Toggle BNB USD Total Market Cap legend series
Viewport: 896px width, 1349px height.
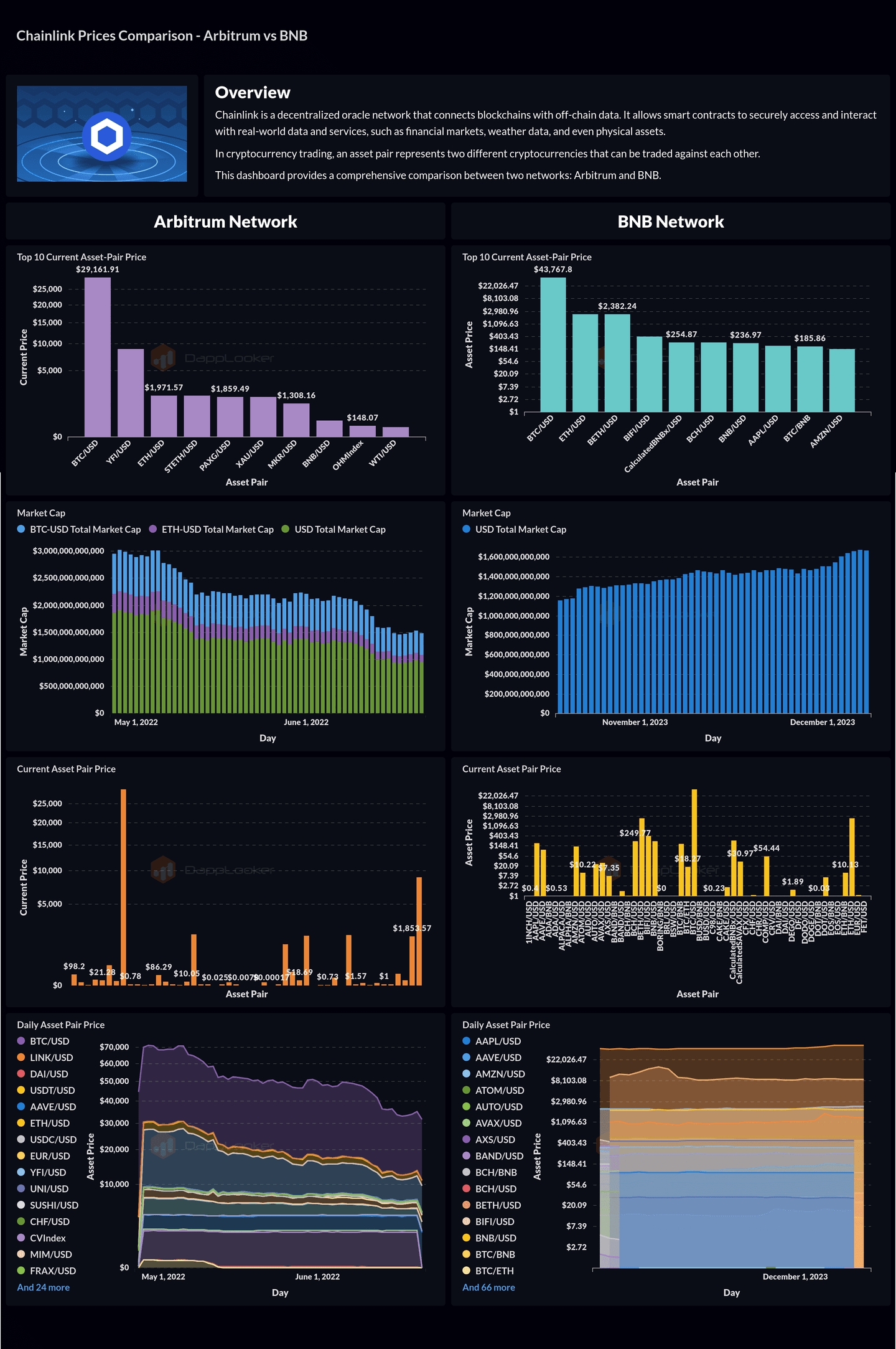(515, 529)
